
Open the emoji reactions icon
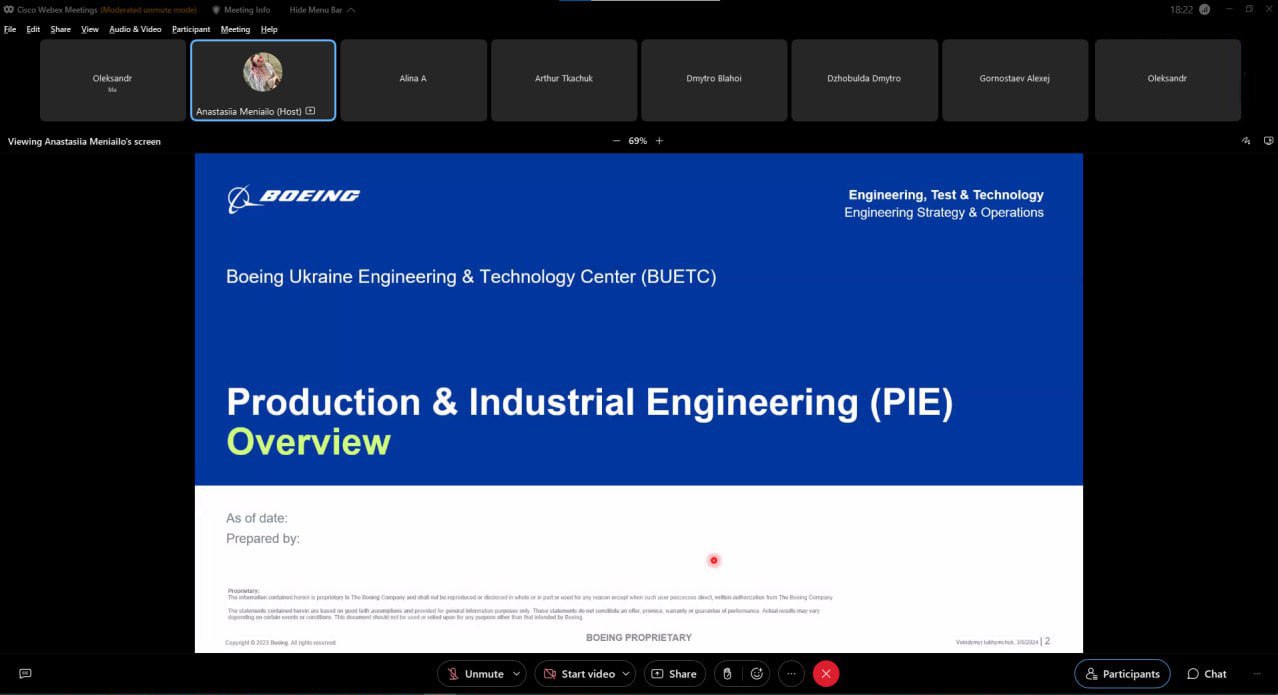[757, 674]
